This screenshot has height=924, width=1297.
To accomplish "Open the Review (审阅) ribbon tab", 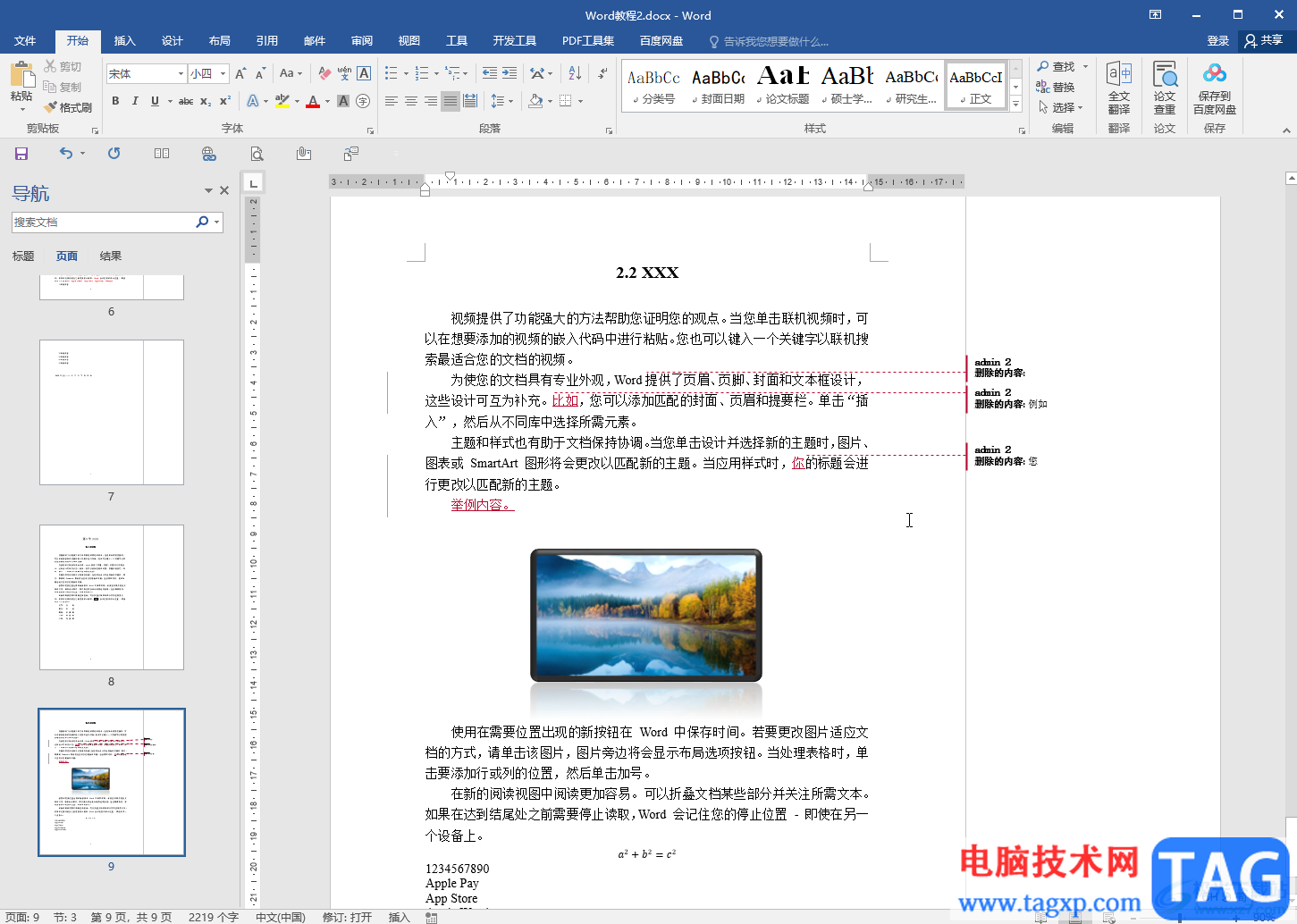I will coord(362,41).
